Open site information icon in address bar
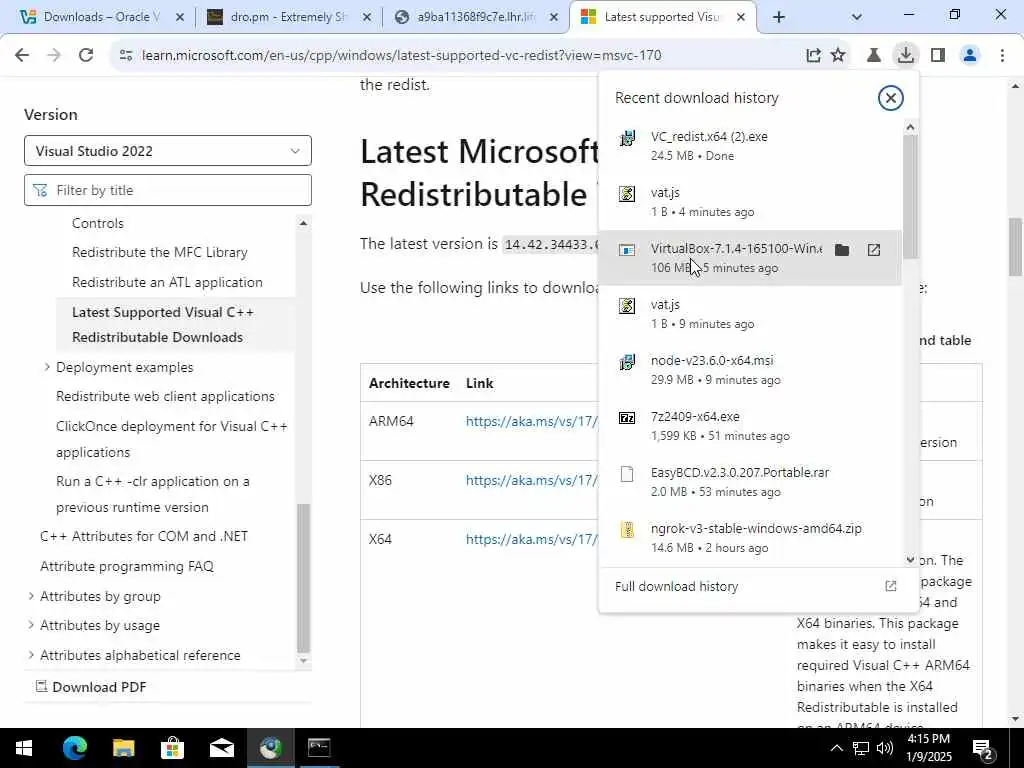This screenshot has height=768, width=1024. coord(126,56)
